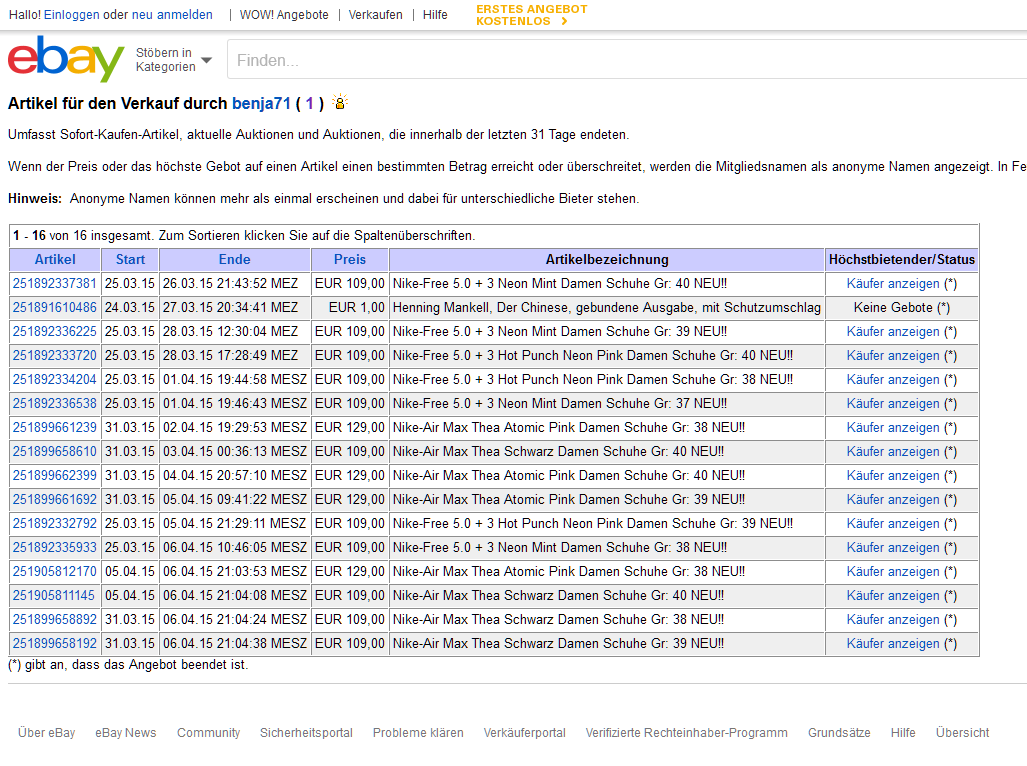The width and height of the screenshot is (1027, 766).
Task: Open item number 251892337381
Action: coord(55,284)
